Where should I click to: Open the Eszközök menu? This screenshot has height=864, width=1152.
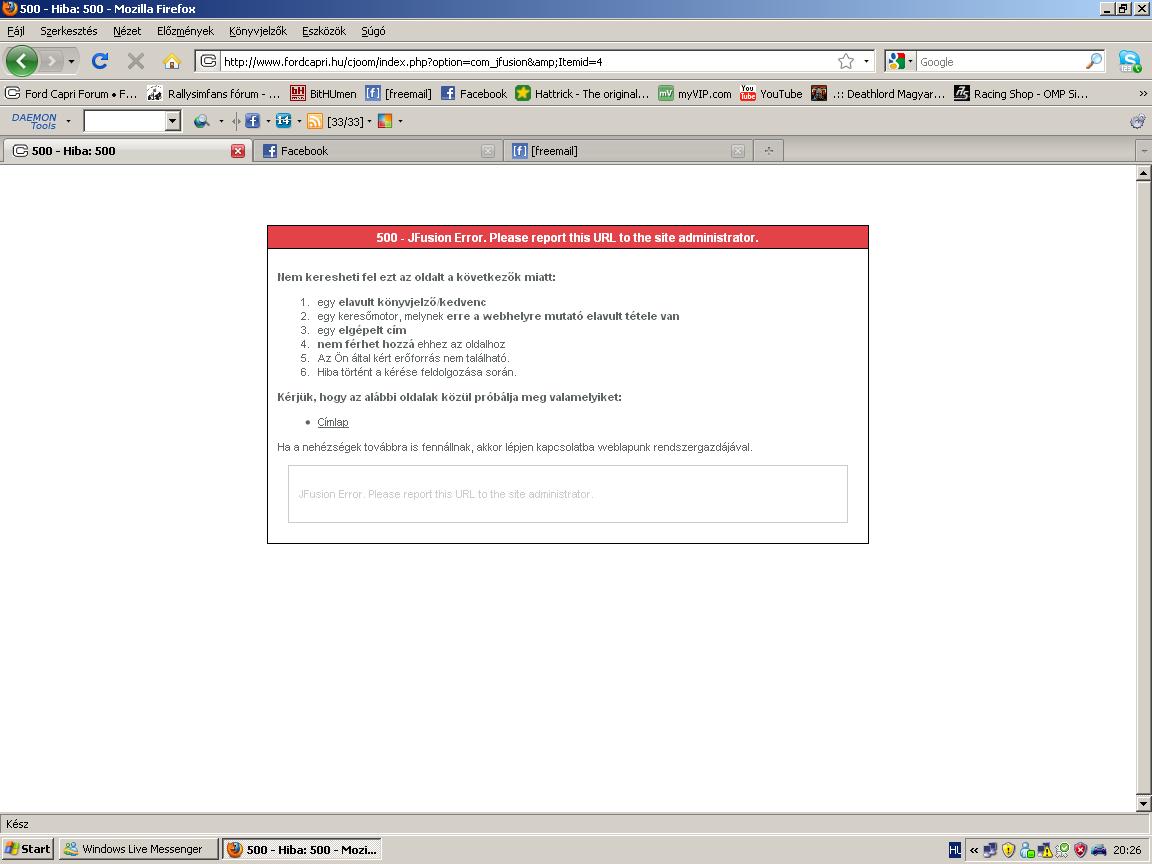tap(323, 31)
